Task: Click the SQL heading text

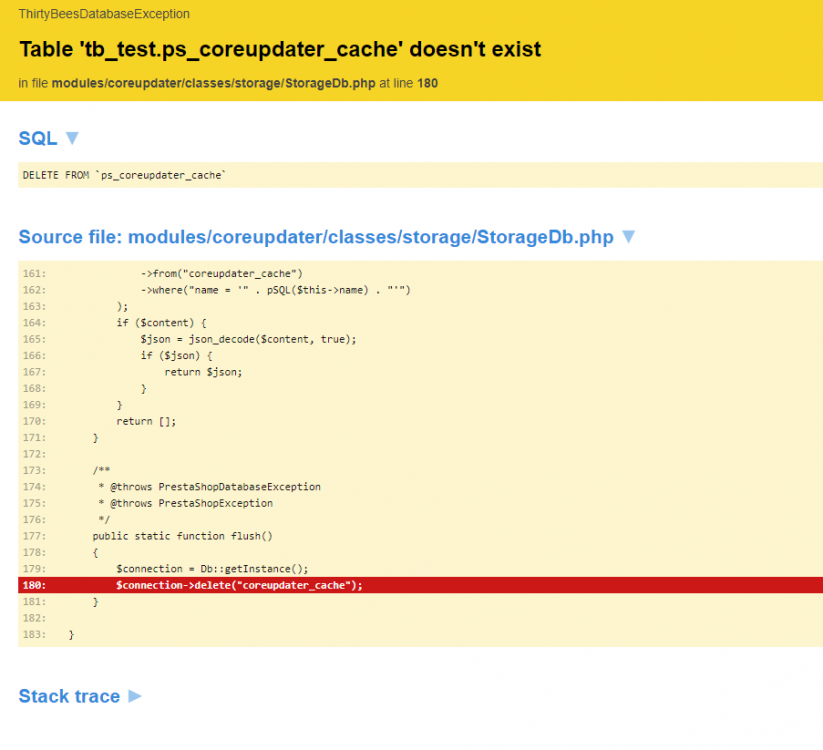Action: 38,138
